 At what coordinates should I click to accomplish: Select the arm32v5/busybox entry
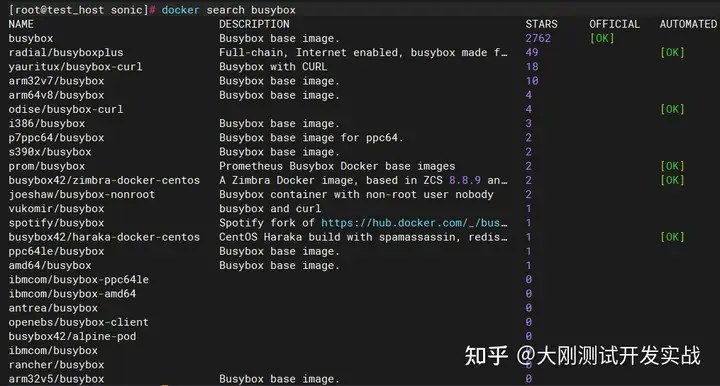[x=56, y=379]
